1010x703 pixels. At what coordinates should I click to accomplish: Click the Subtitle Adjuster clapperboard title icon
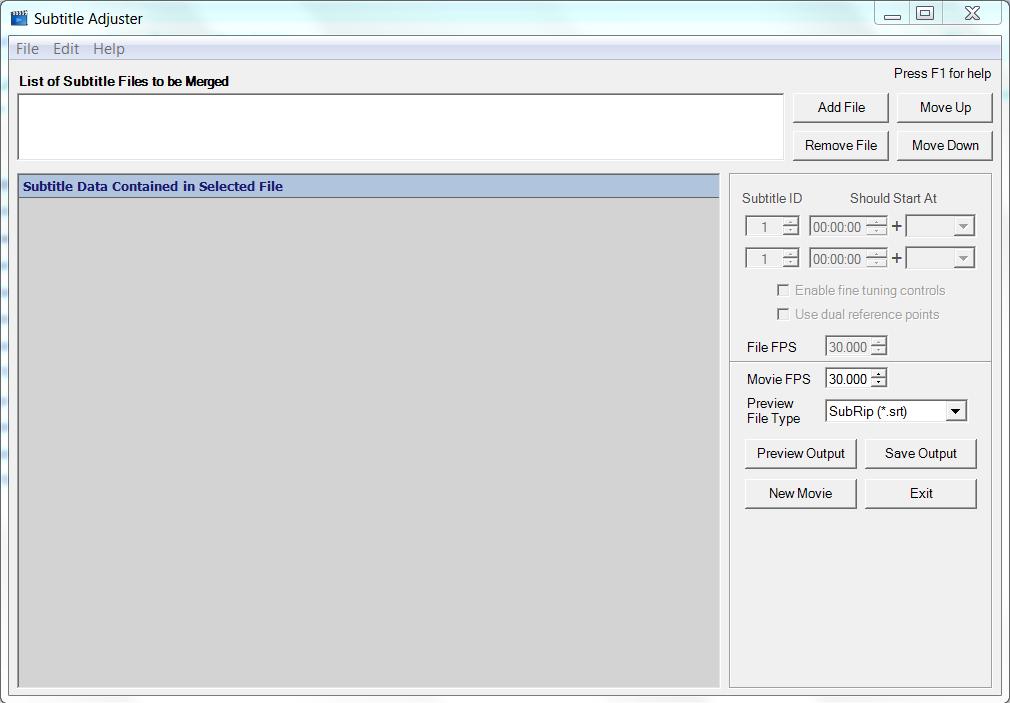click(x=19, y=18)
